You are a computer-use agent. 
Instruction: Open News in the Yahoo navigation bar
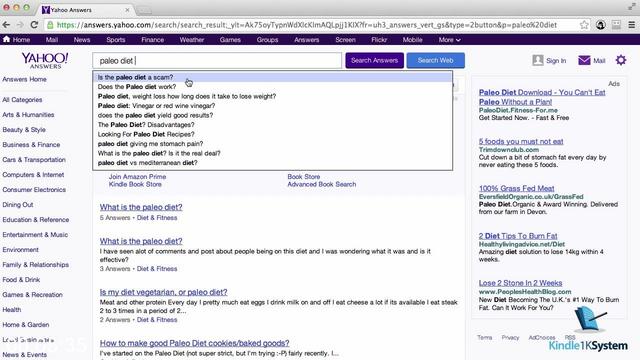click(x=82, y=40)
